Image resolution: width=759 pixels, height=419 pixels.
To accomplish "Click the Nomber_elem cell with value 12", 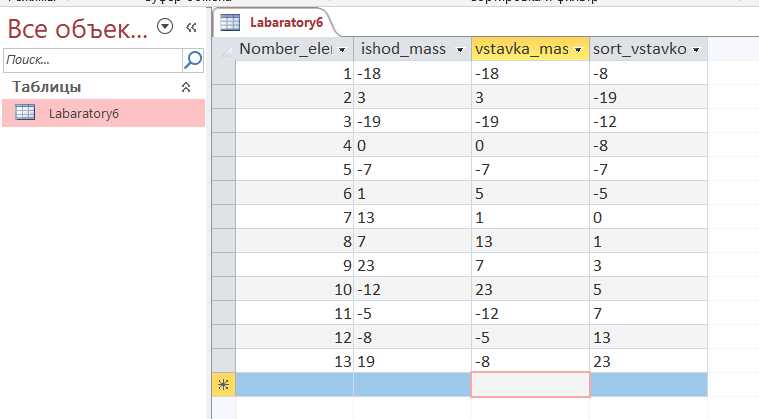I will (295, 337).
